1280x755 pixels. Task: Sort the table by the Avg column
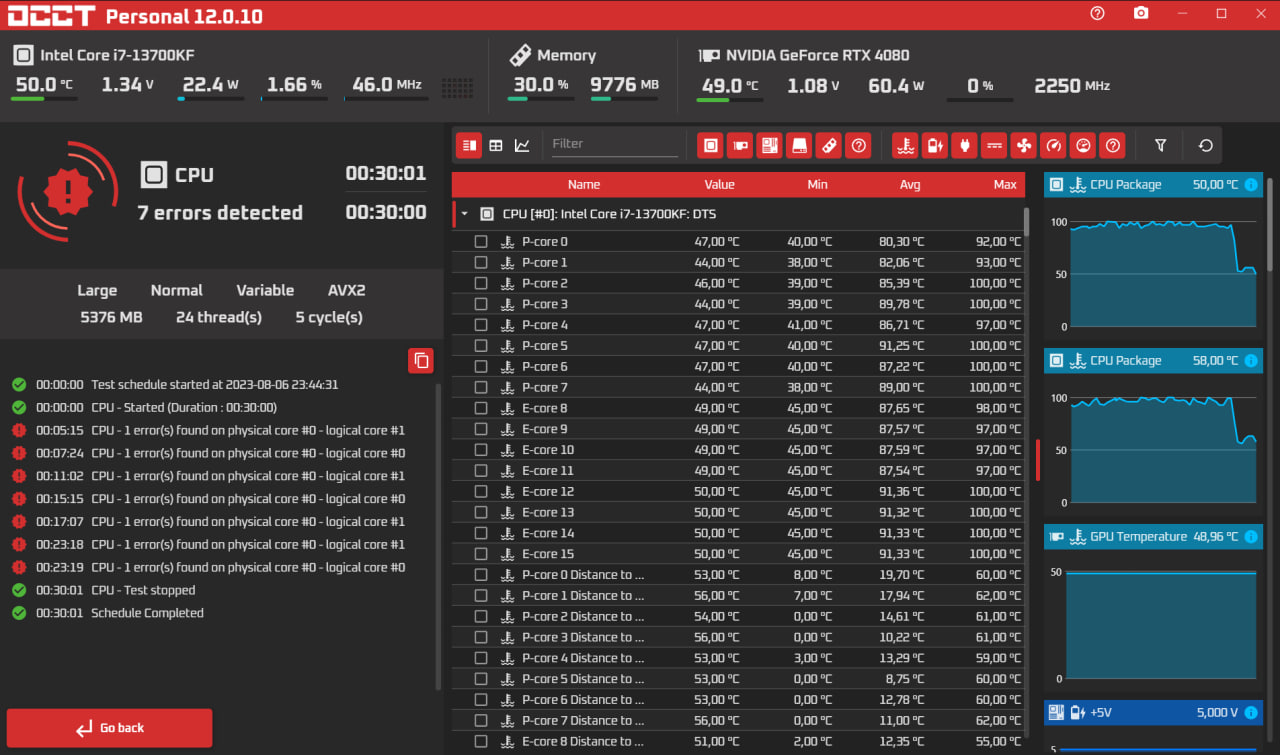click(x=910, y=184)
